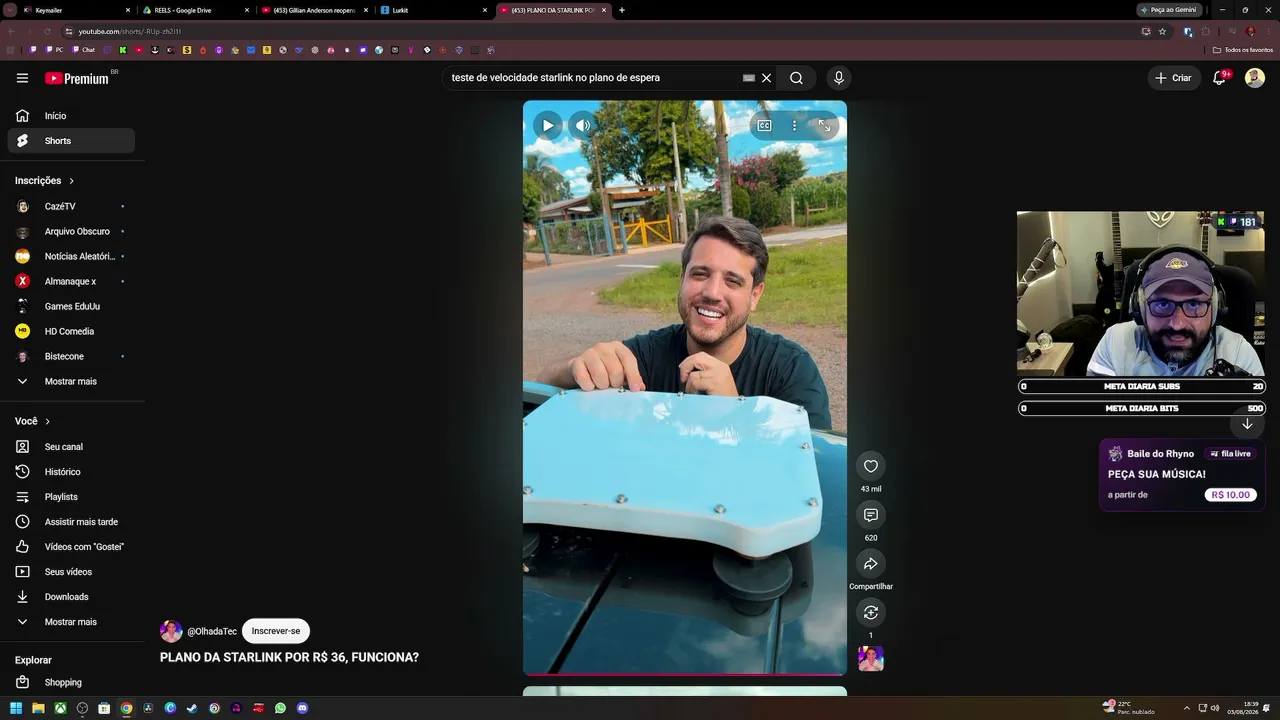Toggle closed captions on the Short
1280x720 pixels.
(764, 125)
